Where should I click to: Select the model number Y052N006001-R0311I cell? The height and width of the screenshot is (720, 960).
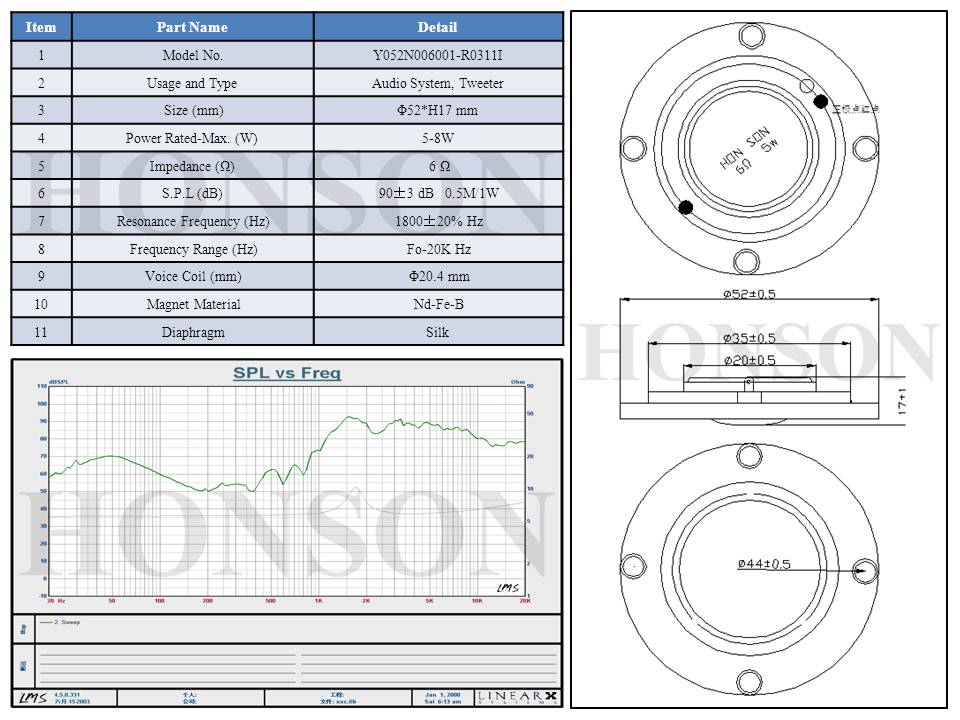[x=437, y=55]
